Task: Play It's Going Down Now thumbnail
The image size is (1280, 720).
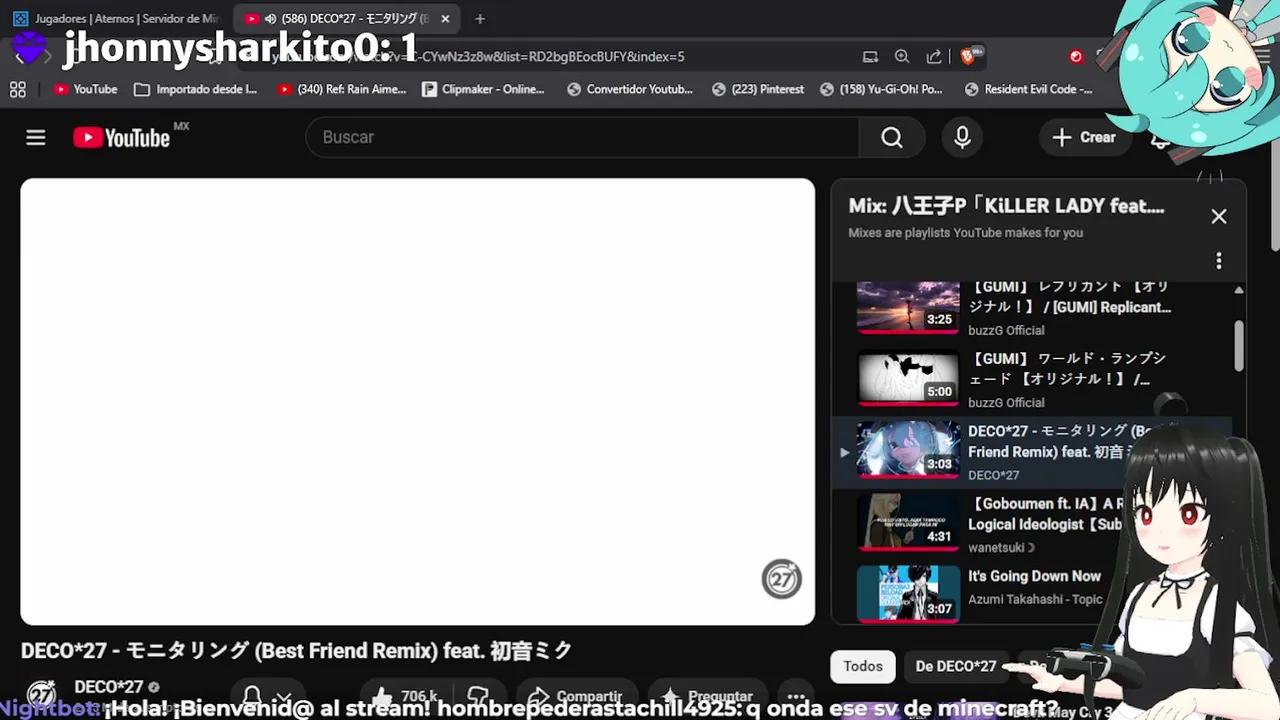Action: click(908, 593)
